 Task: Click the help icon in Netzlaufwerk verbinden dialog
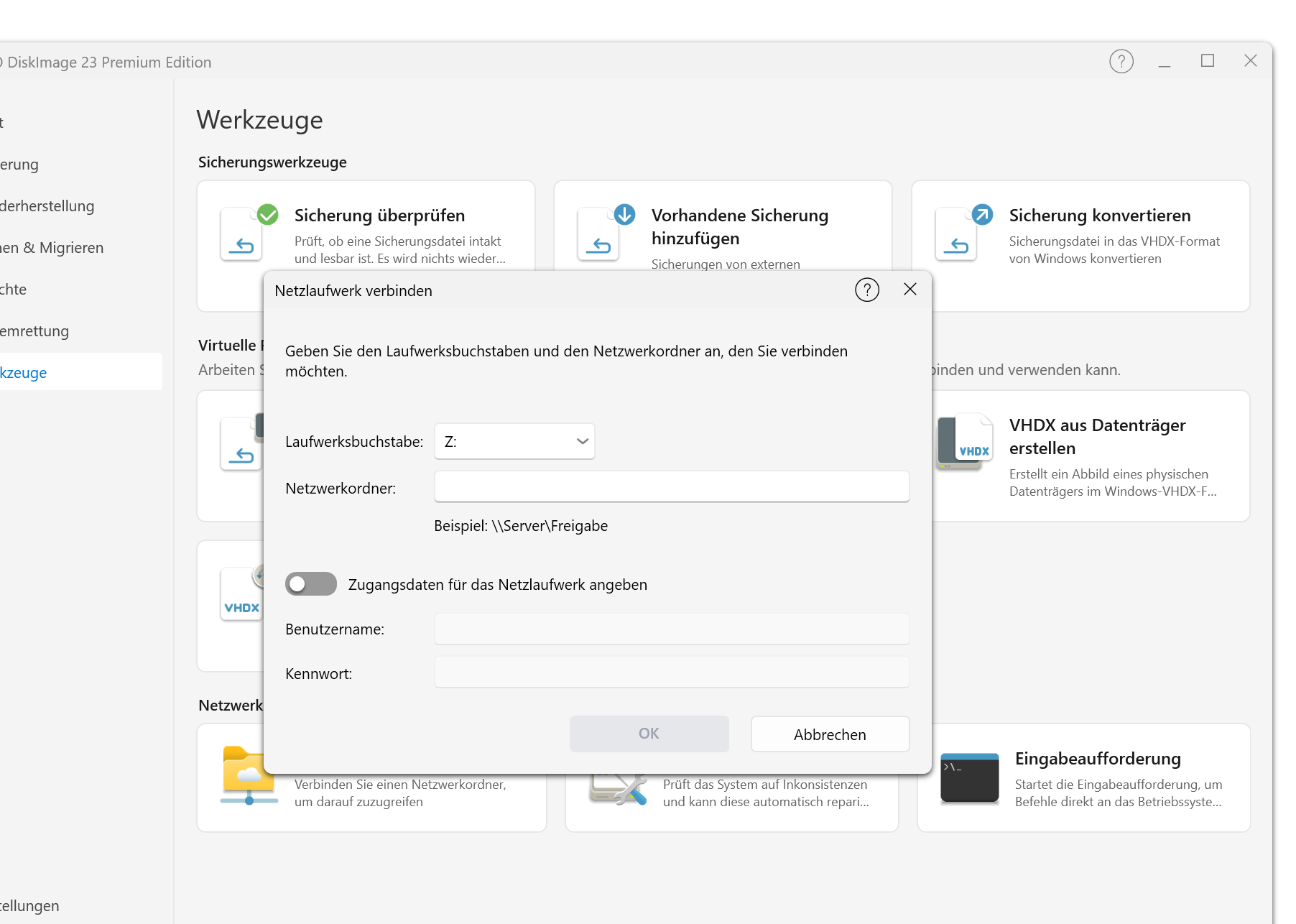pos(867,290)
